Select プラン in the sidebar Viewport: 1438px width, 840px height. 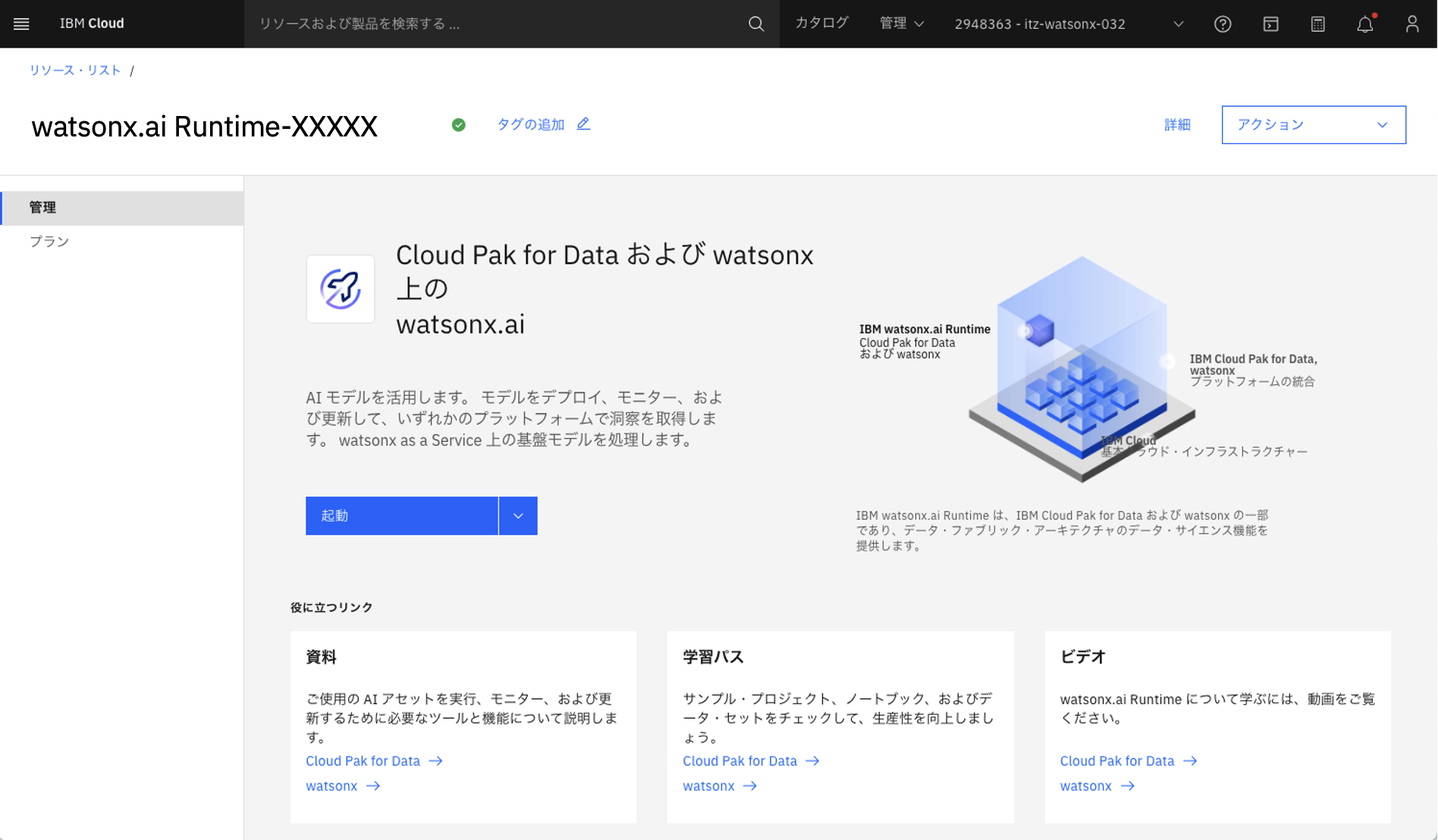coord(49,241)
